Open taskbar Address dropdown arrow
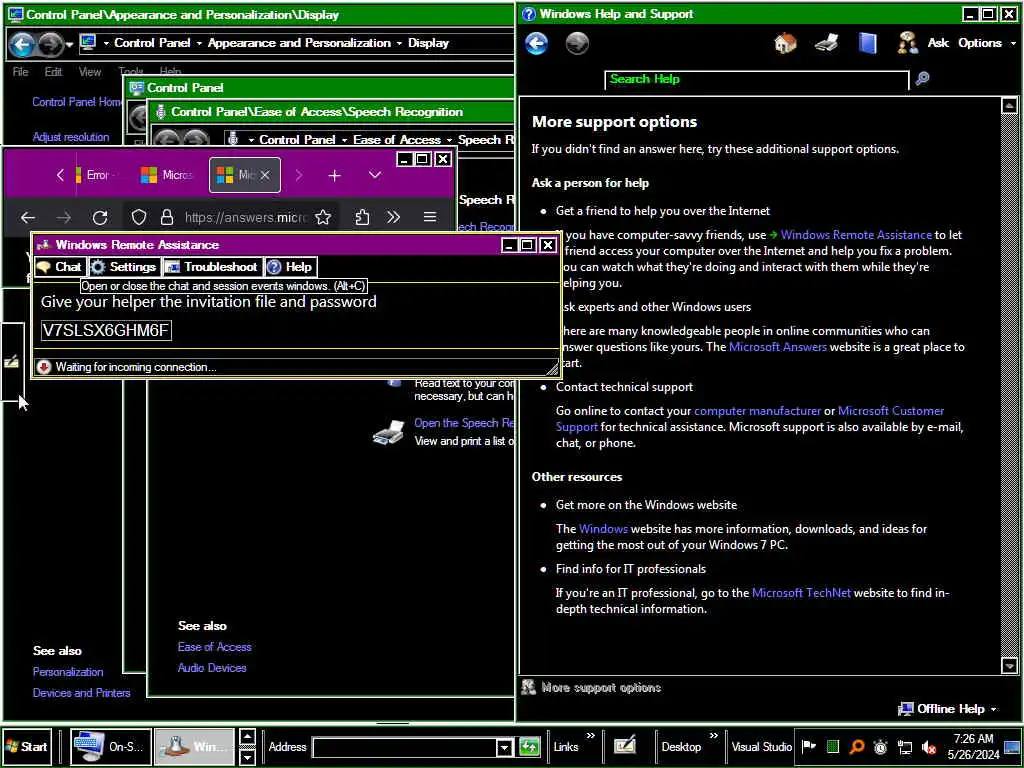This screenshot has width=1024, height=768. click(x=504, y=747)
